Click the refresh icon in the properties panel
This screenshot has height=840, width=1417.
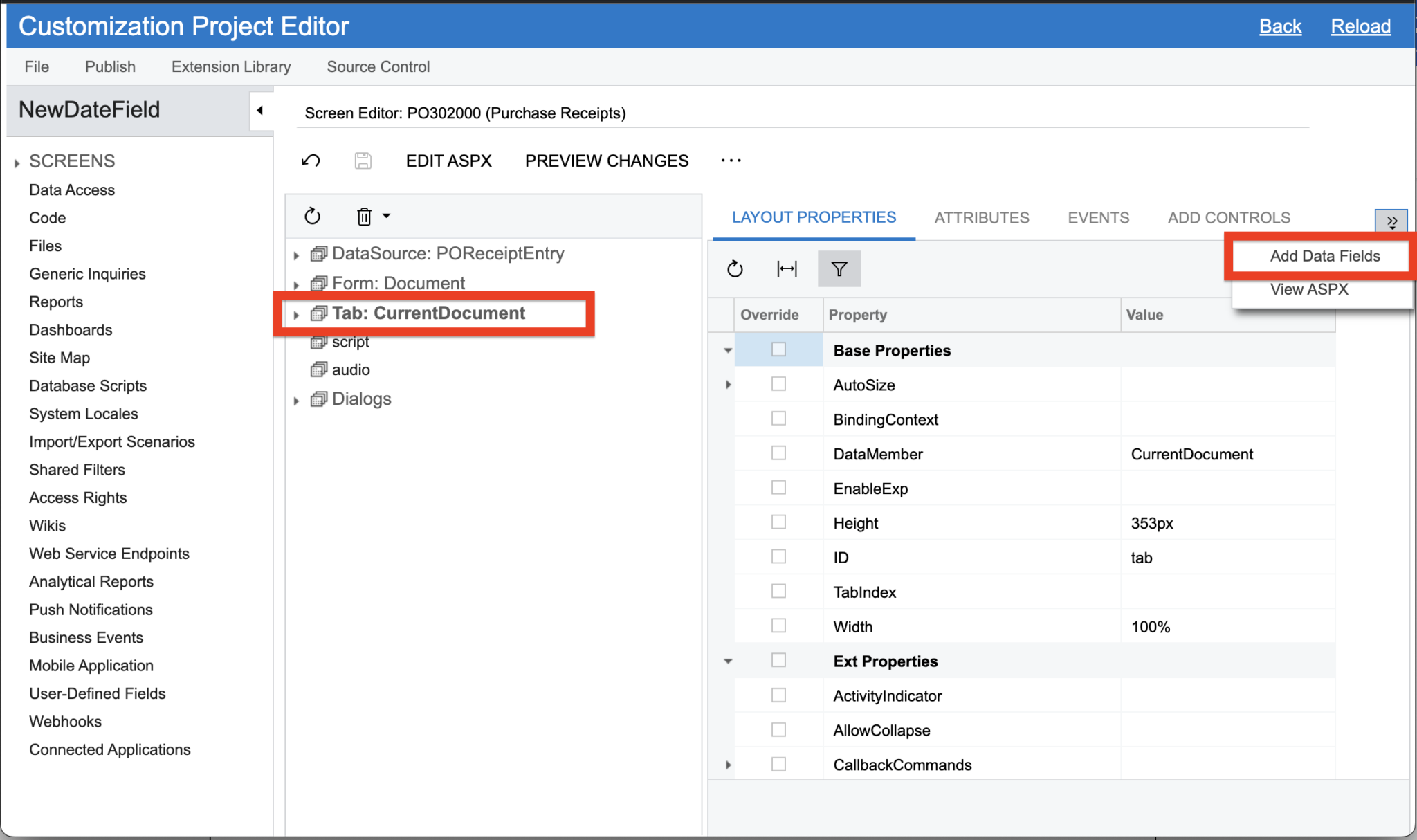tap(735, 268)
